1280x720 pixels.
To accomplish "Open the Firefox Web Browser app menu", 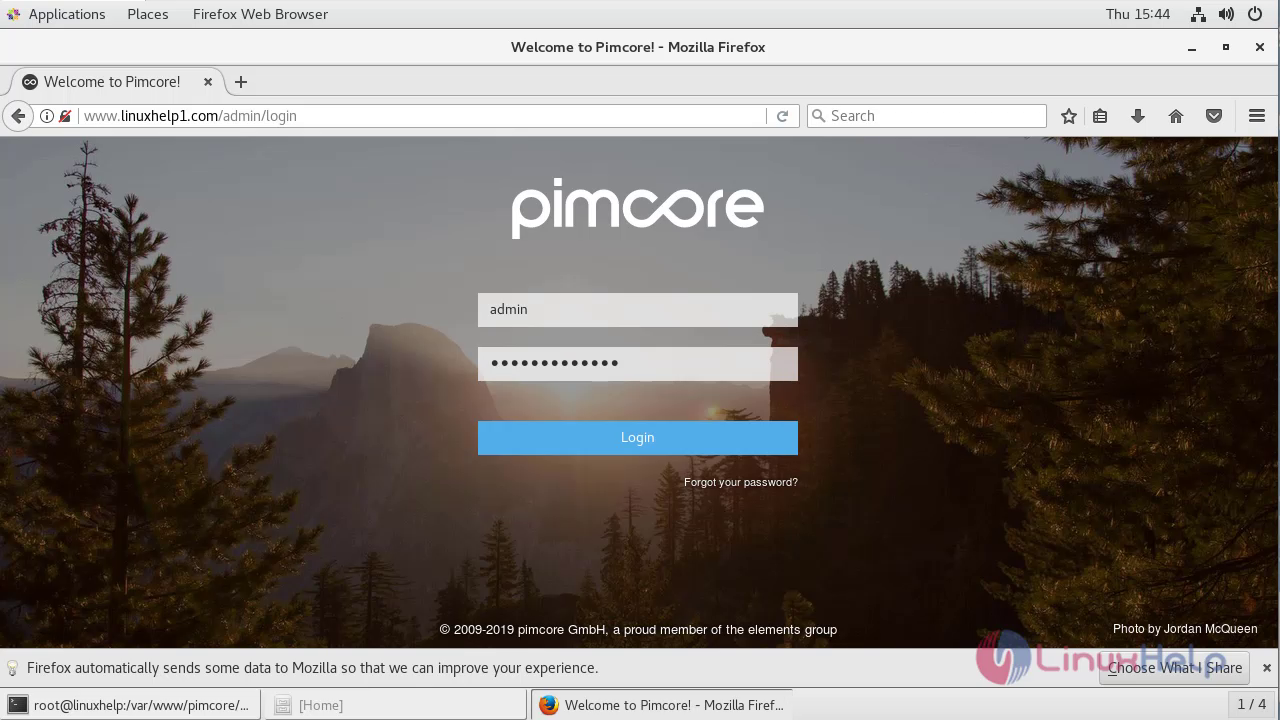I will 260,14.
